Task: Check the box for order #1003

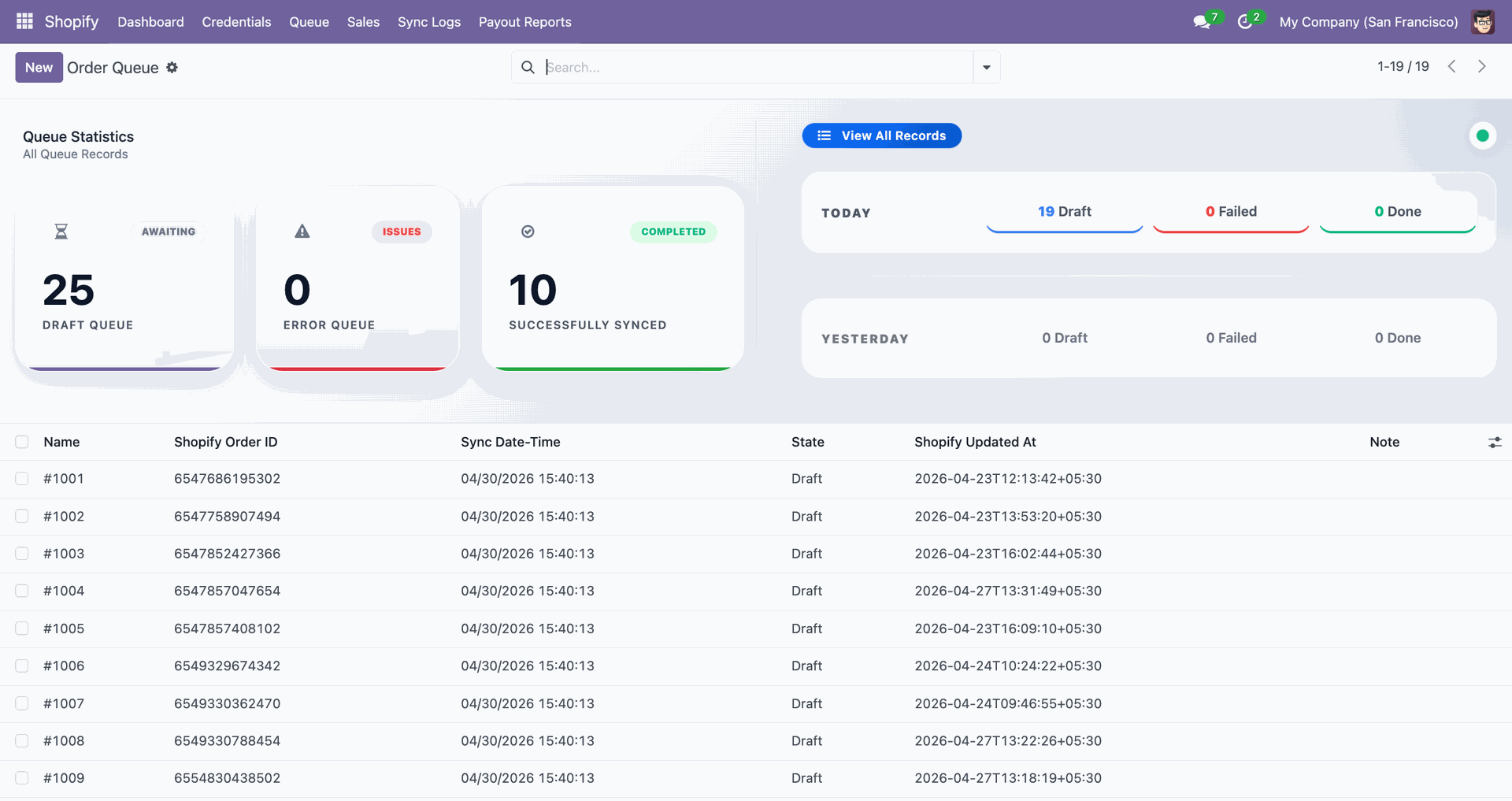Action: 22,554
